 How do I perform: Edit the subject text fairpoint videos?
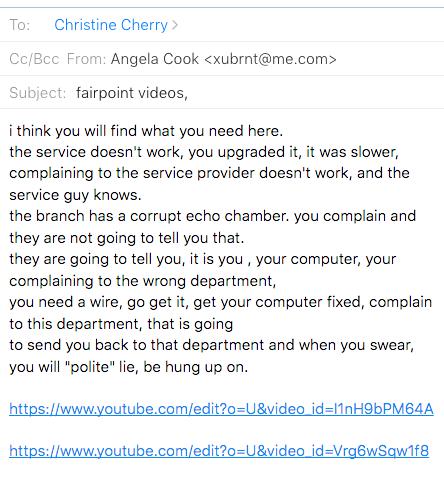[132, 93]
